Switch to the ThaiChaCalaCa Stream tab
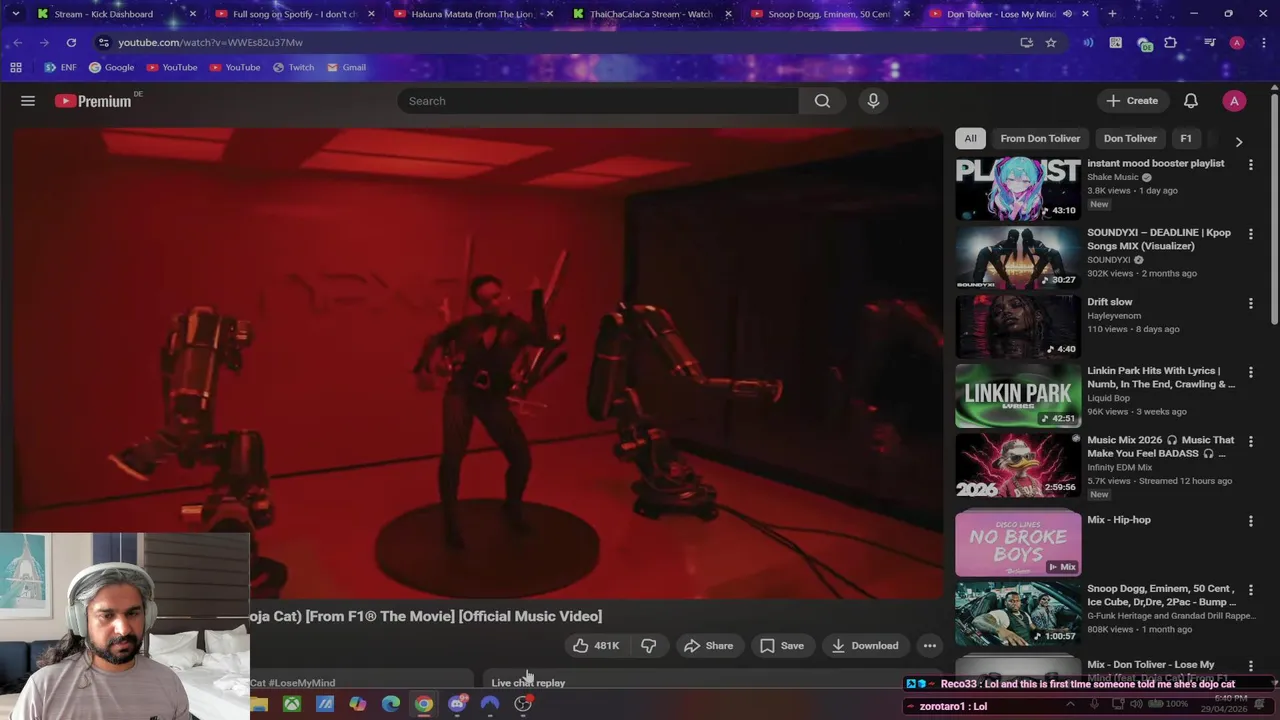Viewport: 1280px width, 720px height. point(650,14)
